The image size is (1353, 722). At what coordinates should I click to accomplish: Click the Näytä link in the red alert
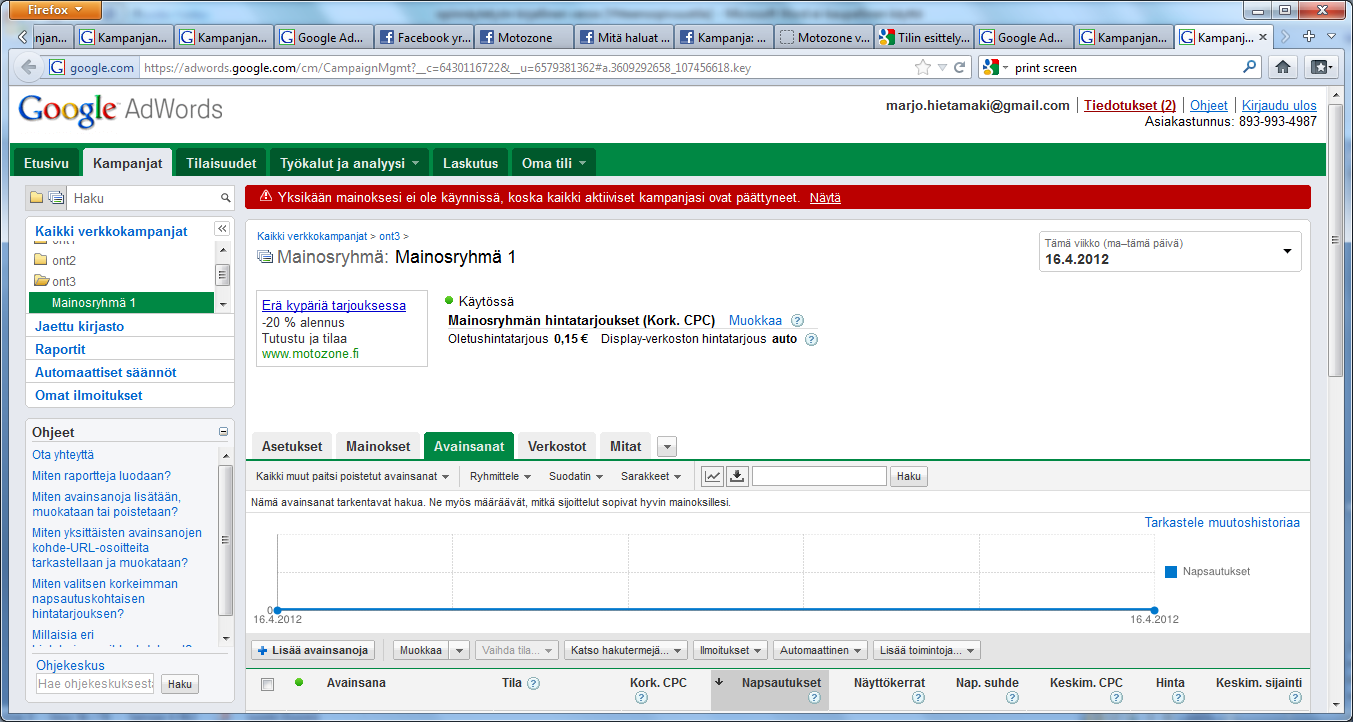(825, 198)
